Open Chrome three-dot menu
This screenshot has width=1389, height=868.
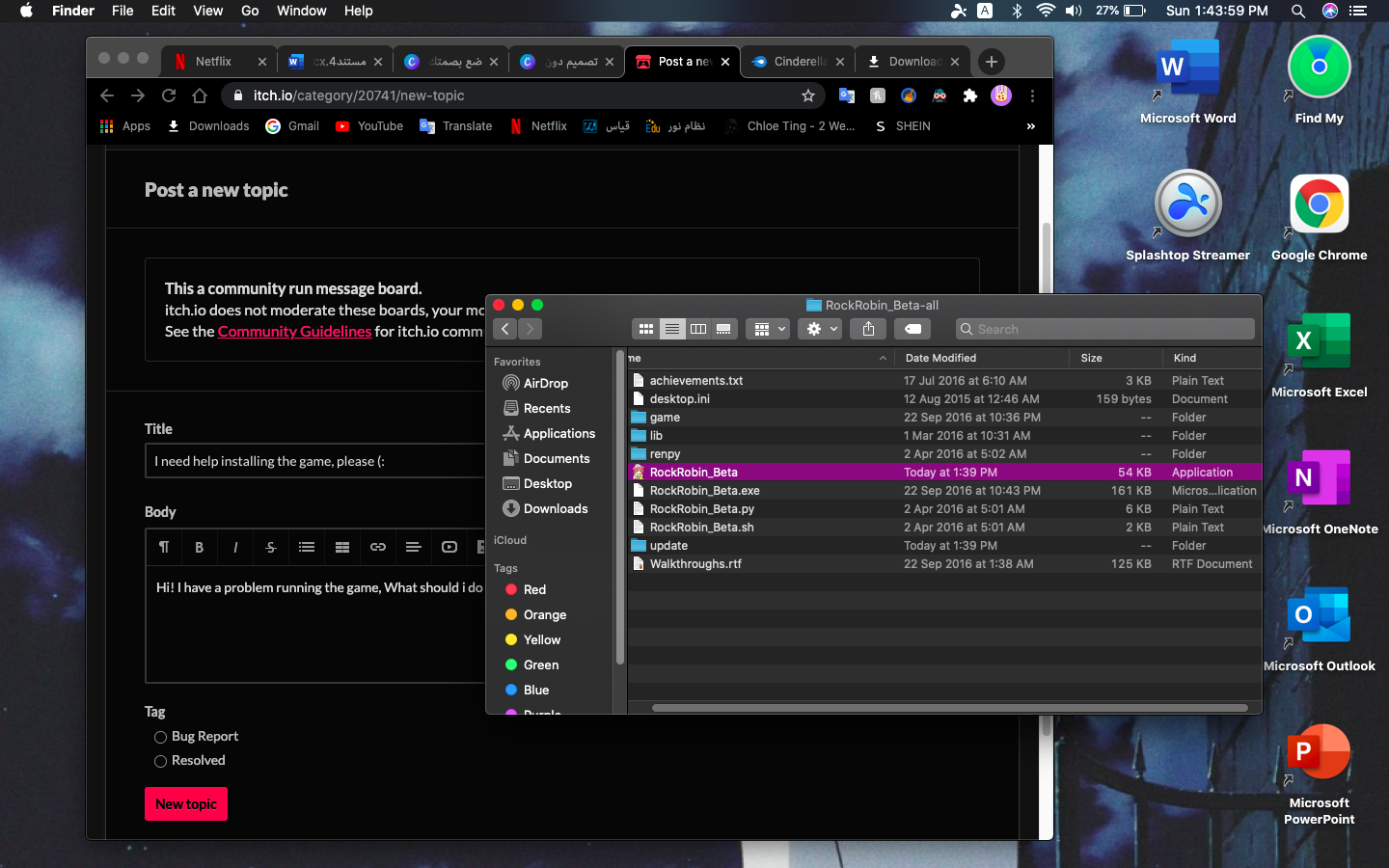click(1032, 95)
